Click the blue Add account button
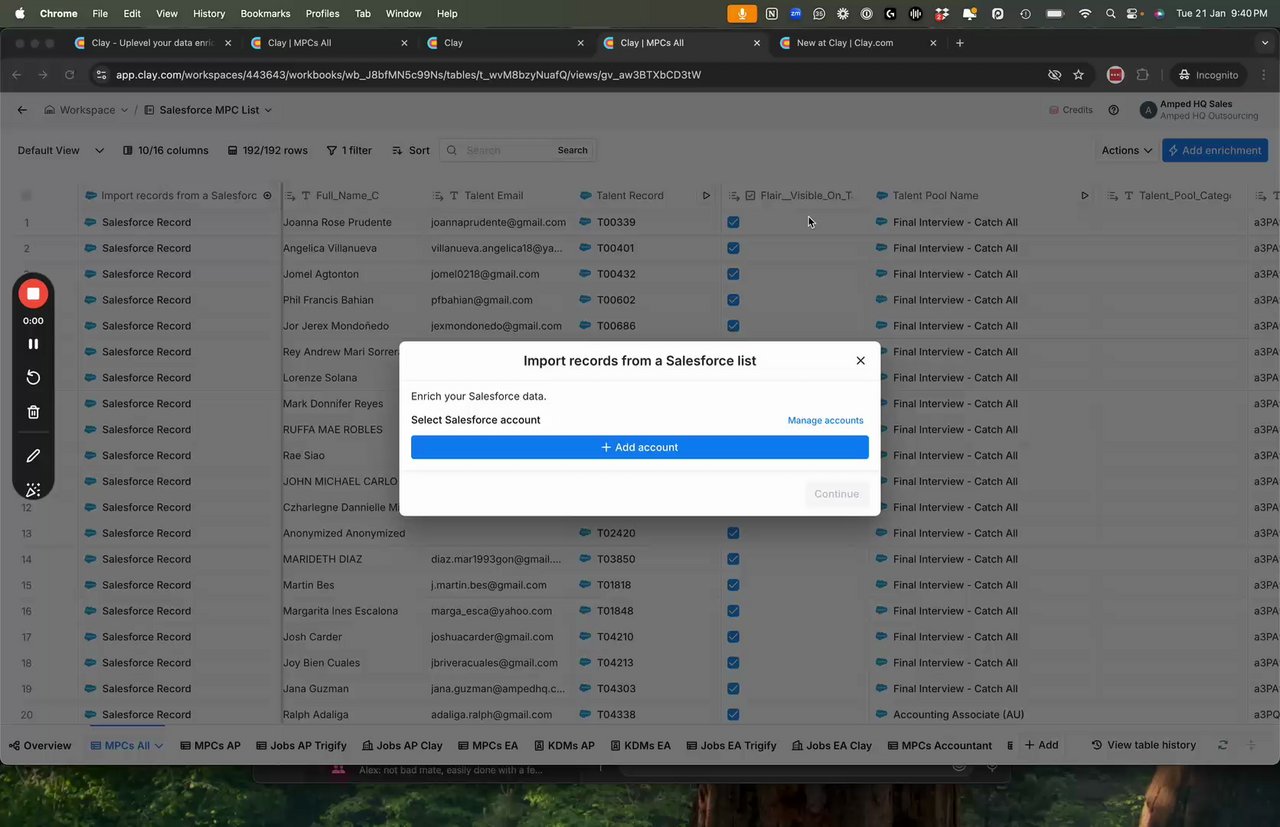Image resolution: width=1280 pixels, height=827 pixels. click(x=640, y=447)
